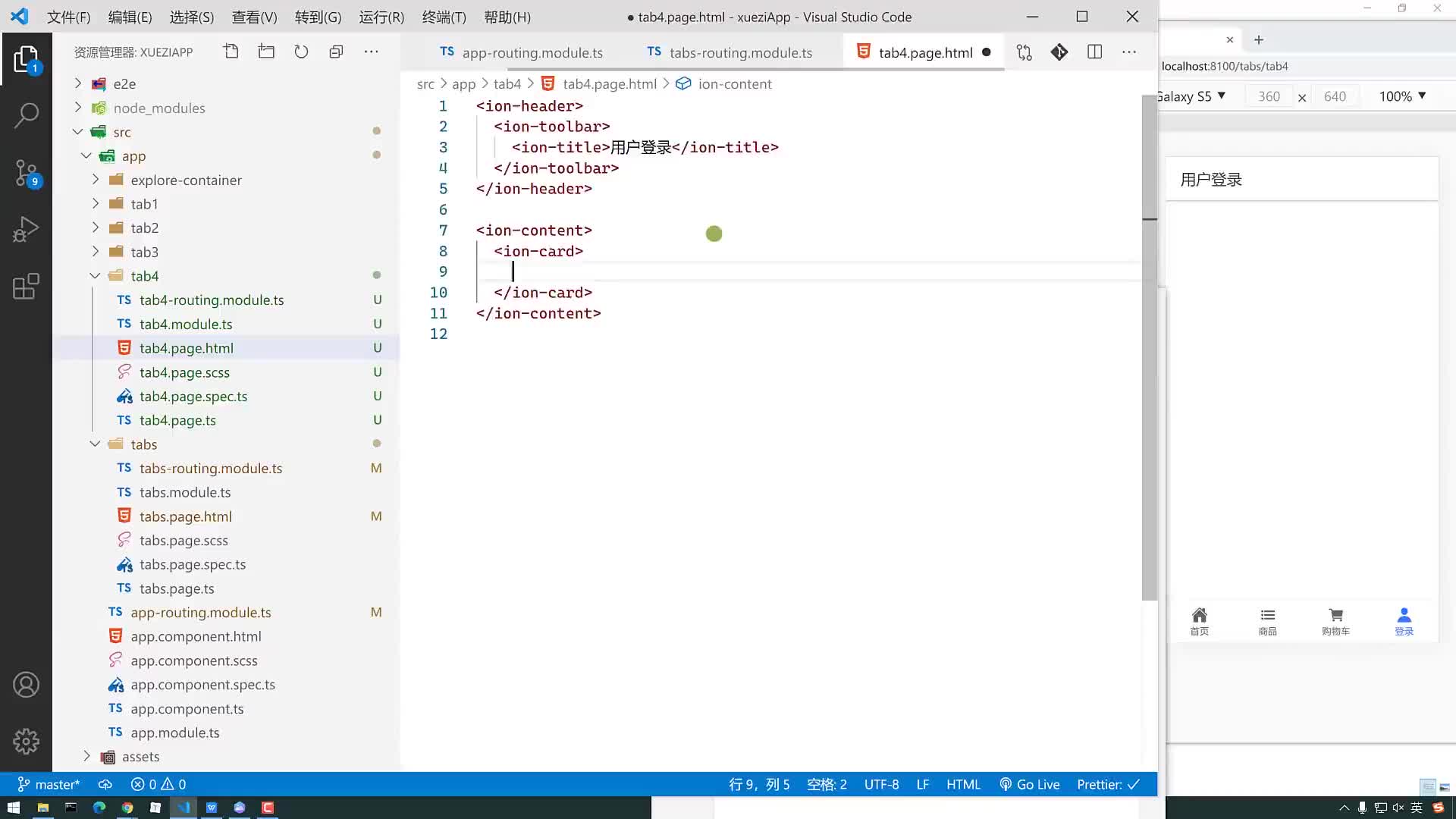Viewport: 1456px width, 819px height.
Task: Click the height 640 input field
Action: click(x=1335, y=96)
